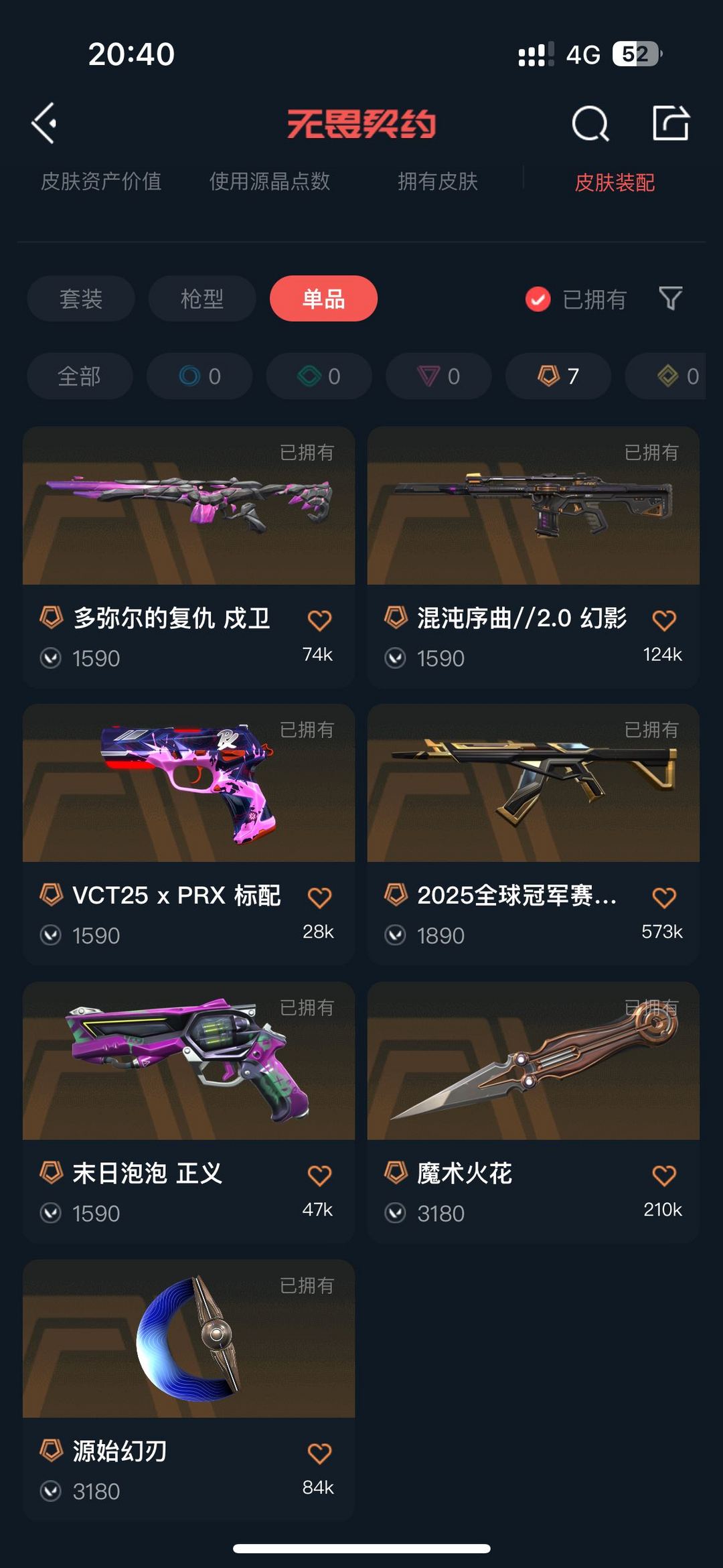Open the 拥有皮肤 tab

pos(438,182)
